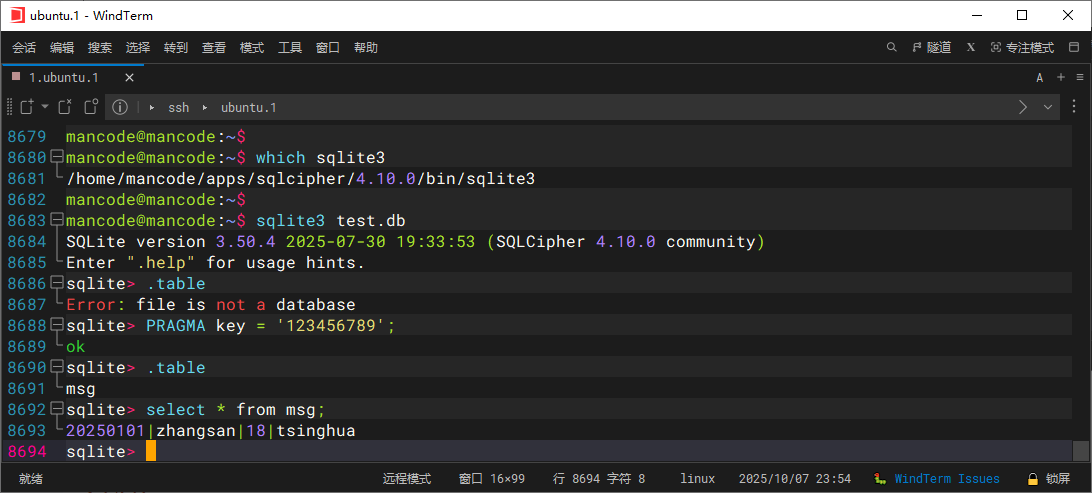The width and height of the screenshot is (1092, 493).
Task: Click the new session icon in toolbar
Action: [x=27, y=107]
